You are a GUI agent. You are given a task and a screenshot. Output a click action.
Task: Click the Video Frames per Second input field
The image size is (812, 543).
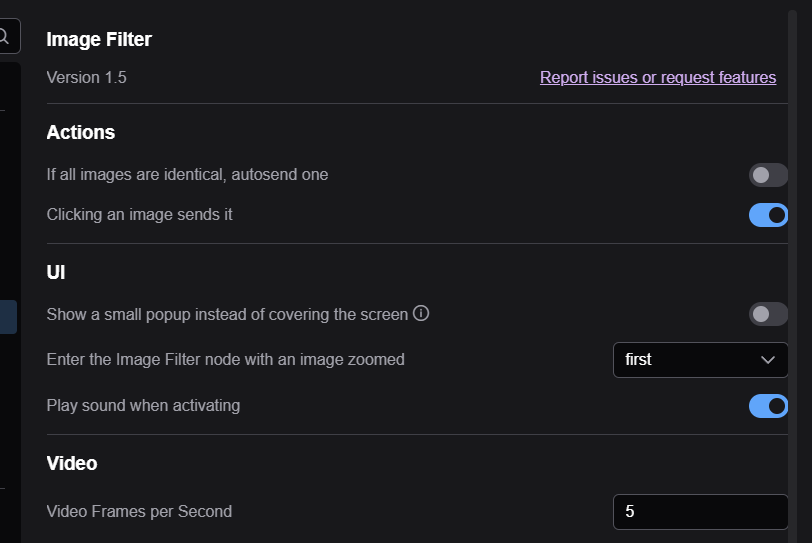point(700,512)
